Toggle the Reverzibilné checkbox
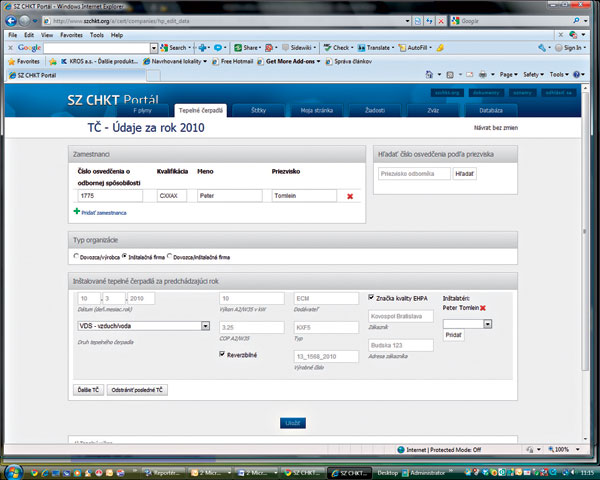 point(223,354)
